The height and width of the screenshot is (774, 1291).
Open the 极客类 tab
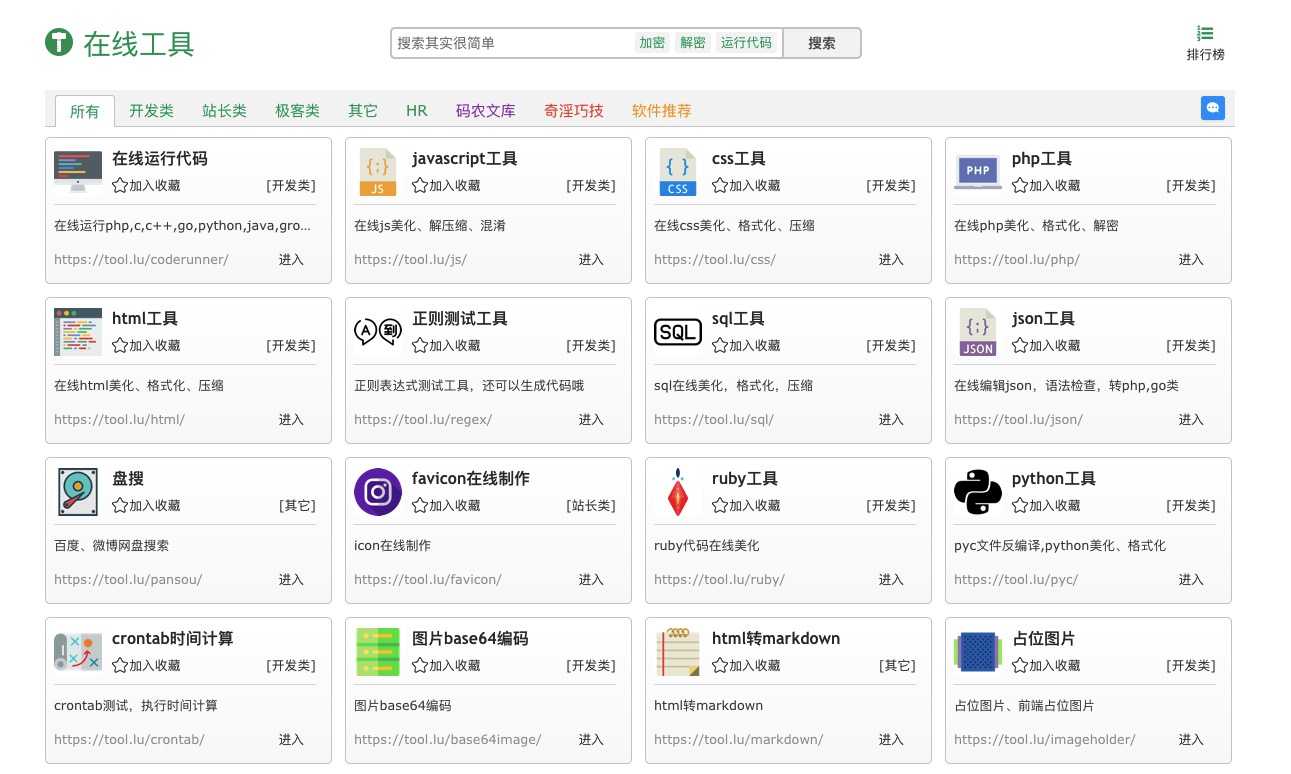click(297, 111)
